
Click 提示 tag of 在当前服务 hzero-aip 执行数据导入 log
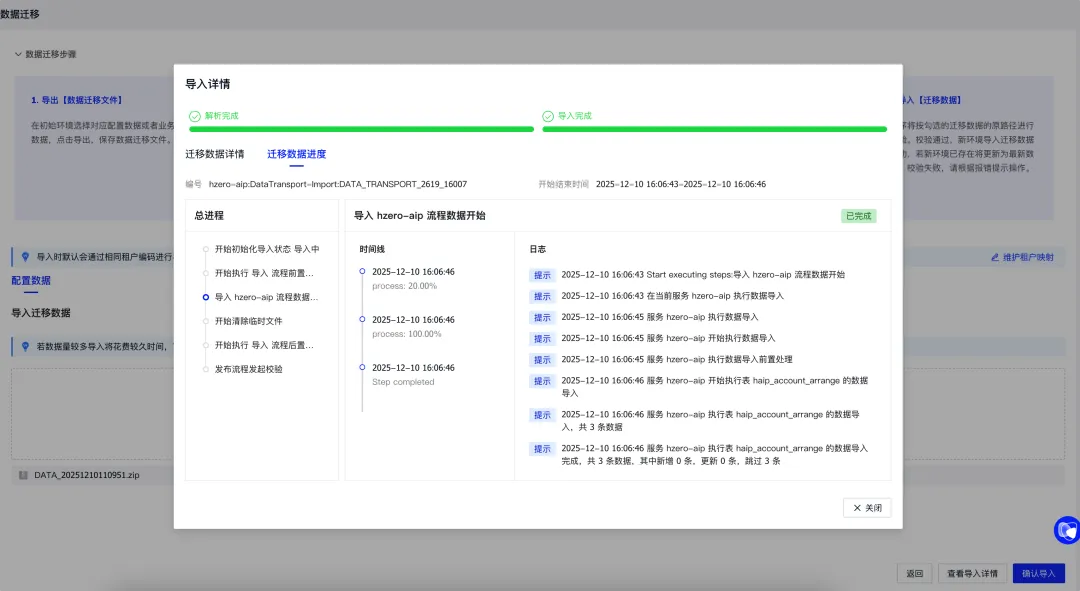pos(542,296)
